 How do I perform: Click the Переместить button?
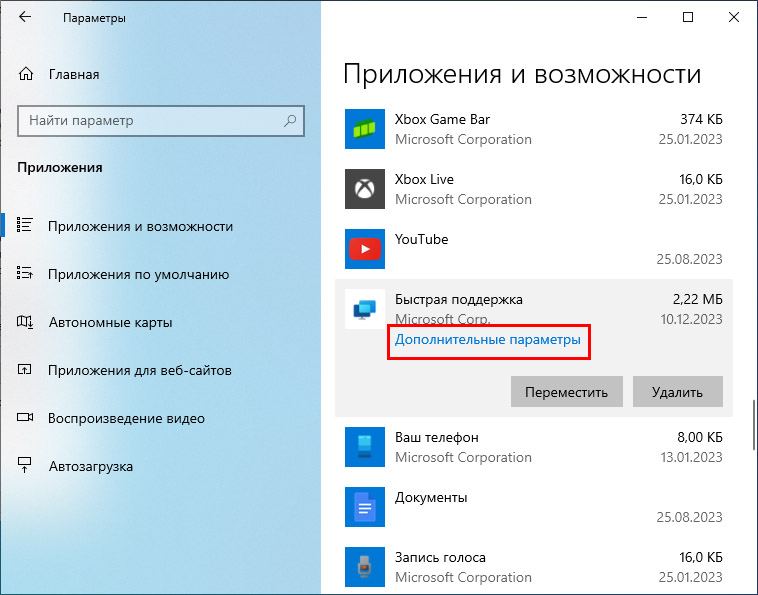click(x=567, y=392)
